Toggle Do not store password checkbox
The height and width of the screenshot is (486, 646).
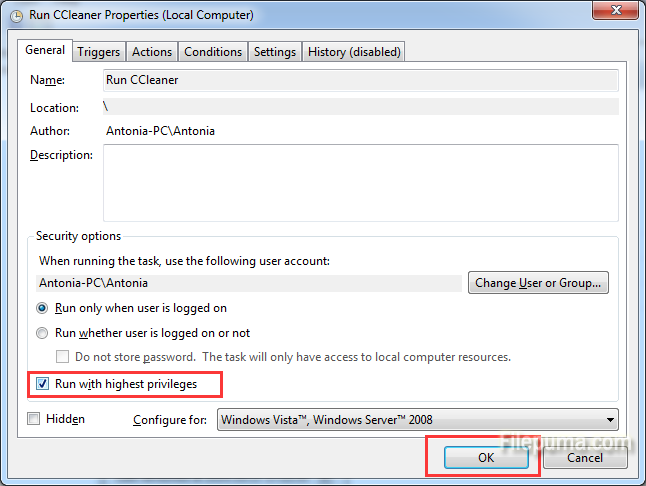[63, 357]
